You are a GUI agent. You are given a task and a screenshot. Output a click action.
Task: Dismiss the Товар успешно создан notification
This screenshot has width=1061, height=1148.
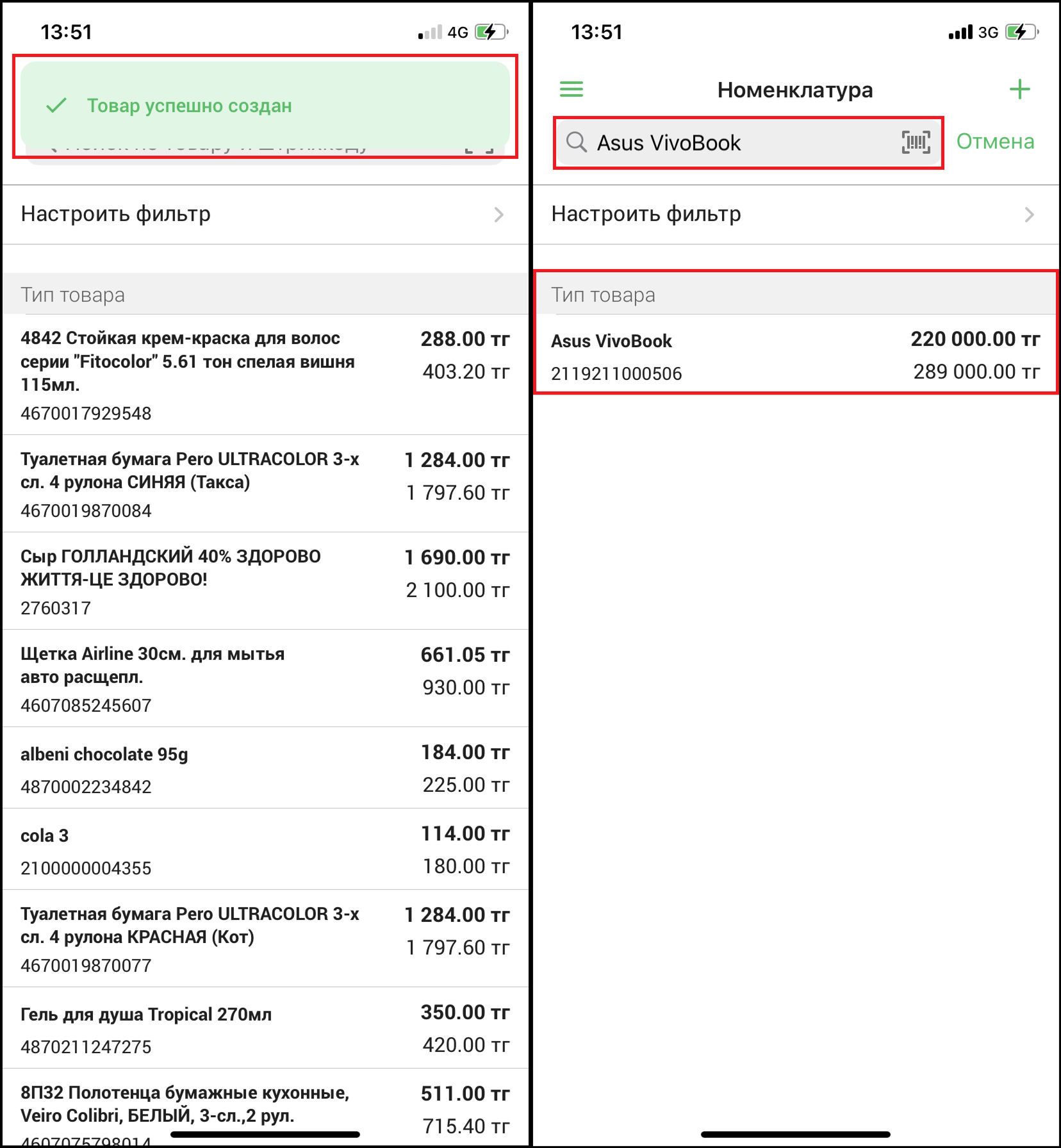pos(265,106)
